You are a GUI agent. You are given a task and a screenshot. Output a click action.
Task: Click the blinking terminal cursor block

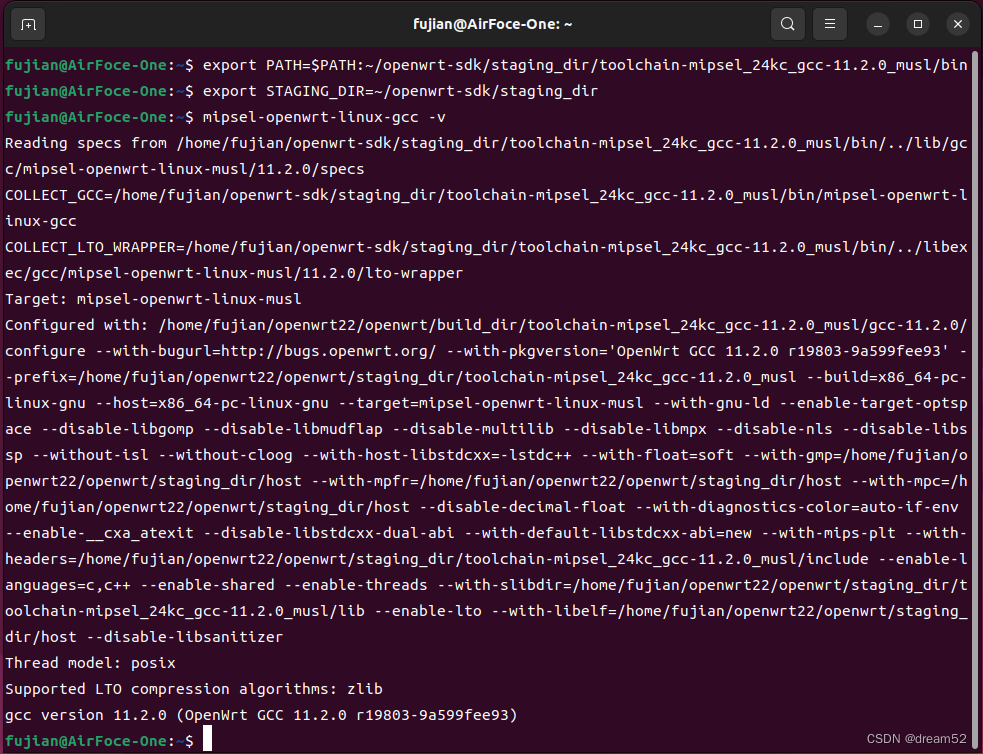[207, 740]
